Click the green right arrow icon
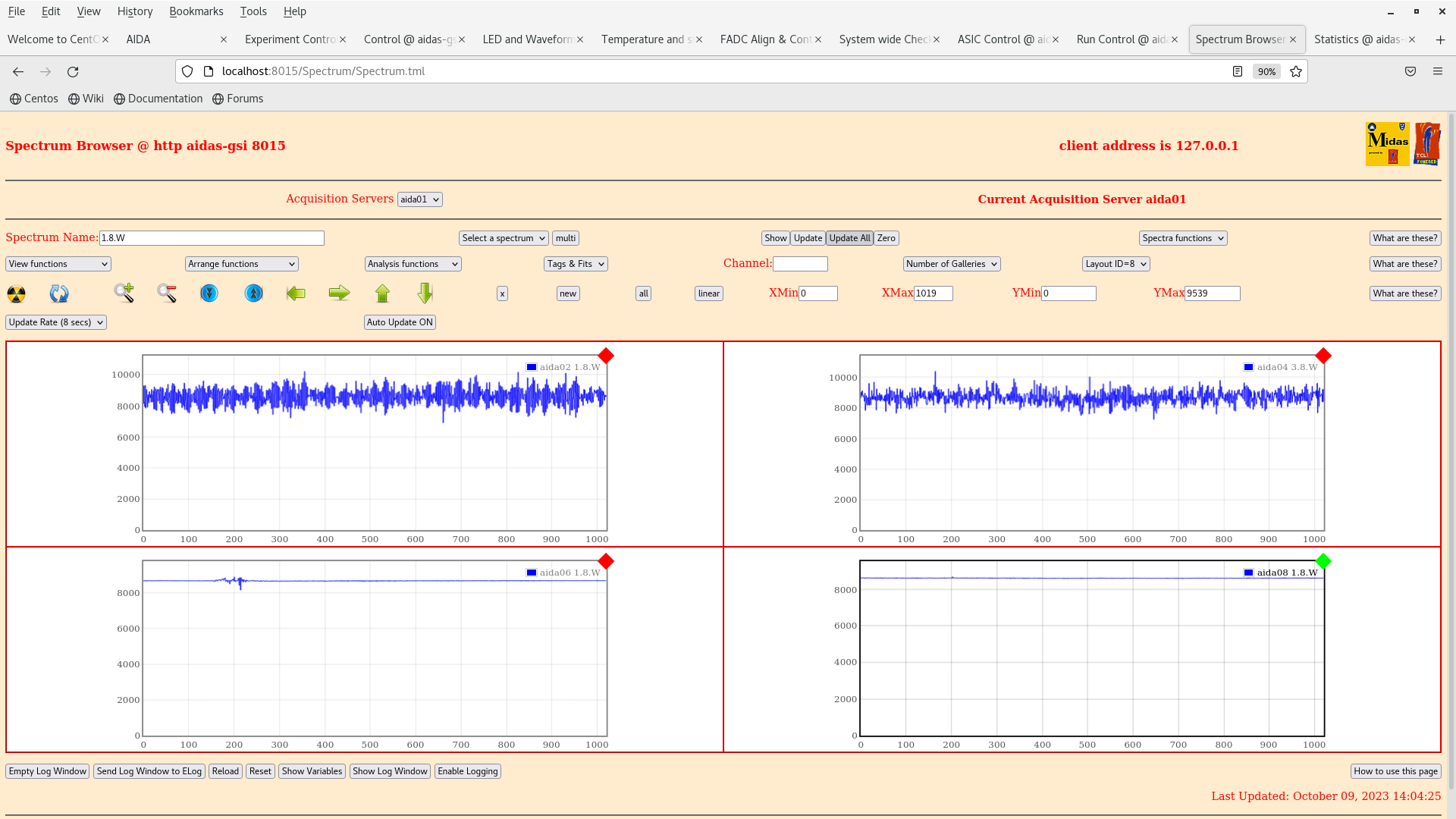 click(x=339, y=293)
